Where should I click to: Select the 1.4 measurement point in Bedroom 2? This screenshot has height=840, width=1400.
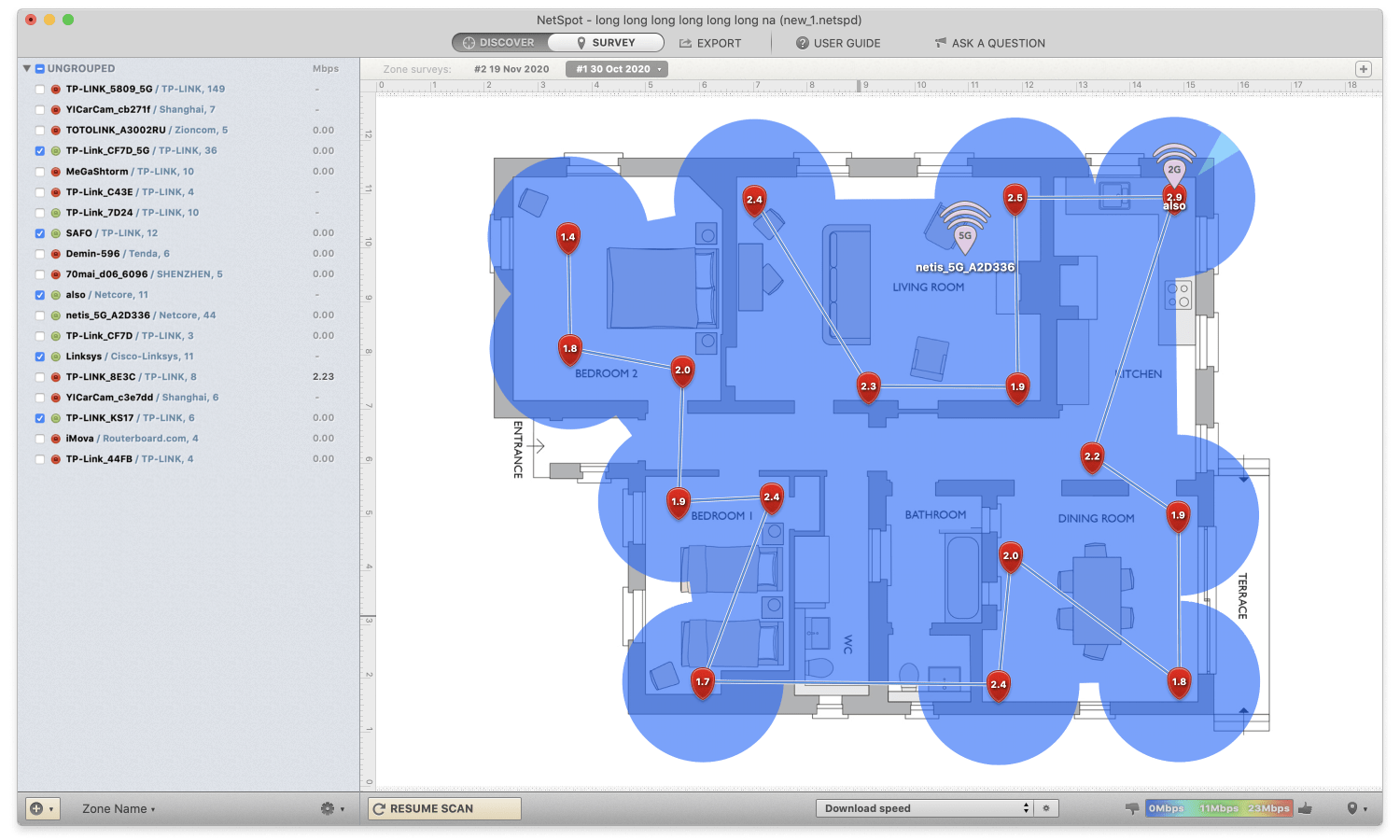[x=567, y=237]
